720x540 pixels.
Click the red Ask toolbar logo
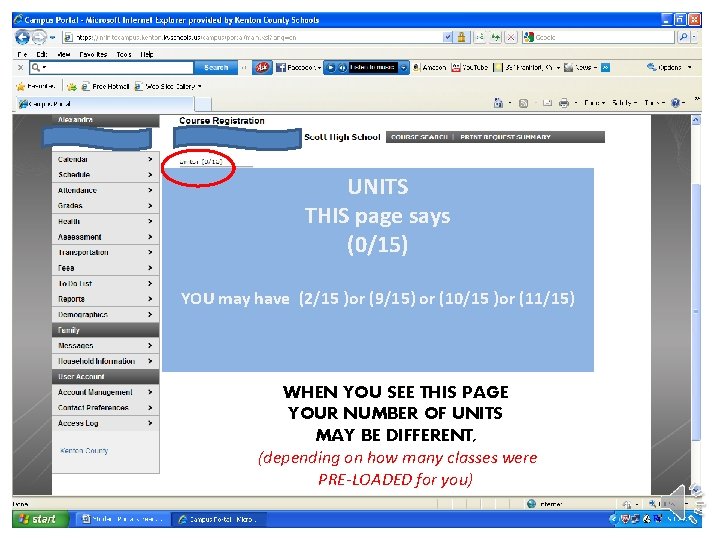tap(262, 68)
